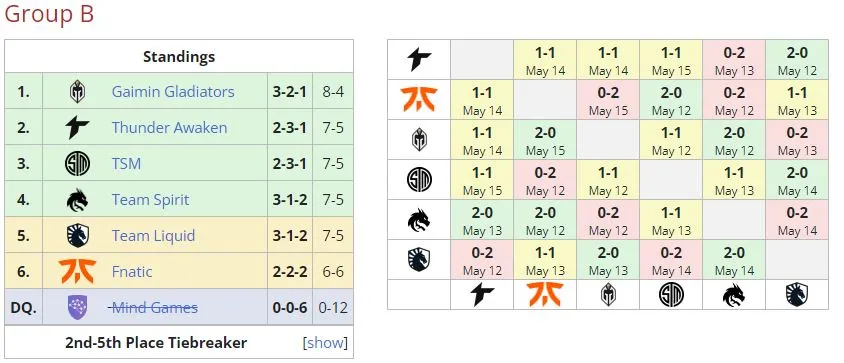Click the Fnatic logo in standings
This screenshot has height=363, width=844.
point(77,271)
